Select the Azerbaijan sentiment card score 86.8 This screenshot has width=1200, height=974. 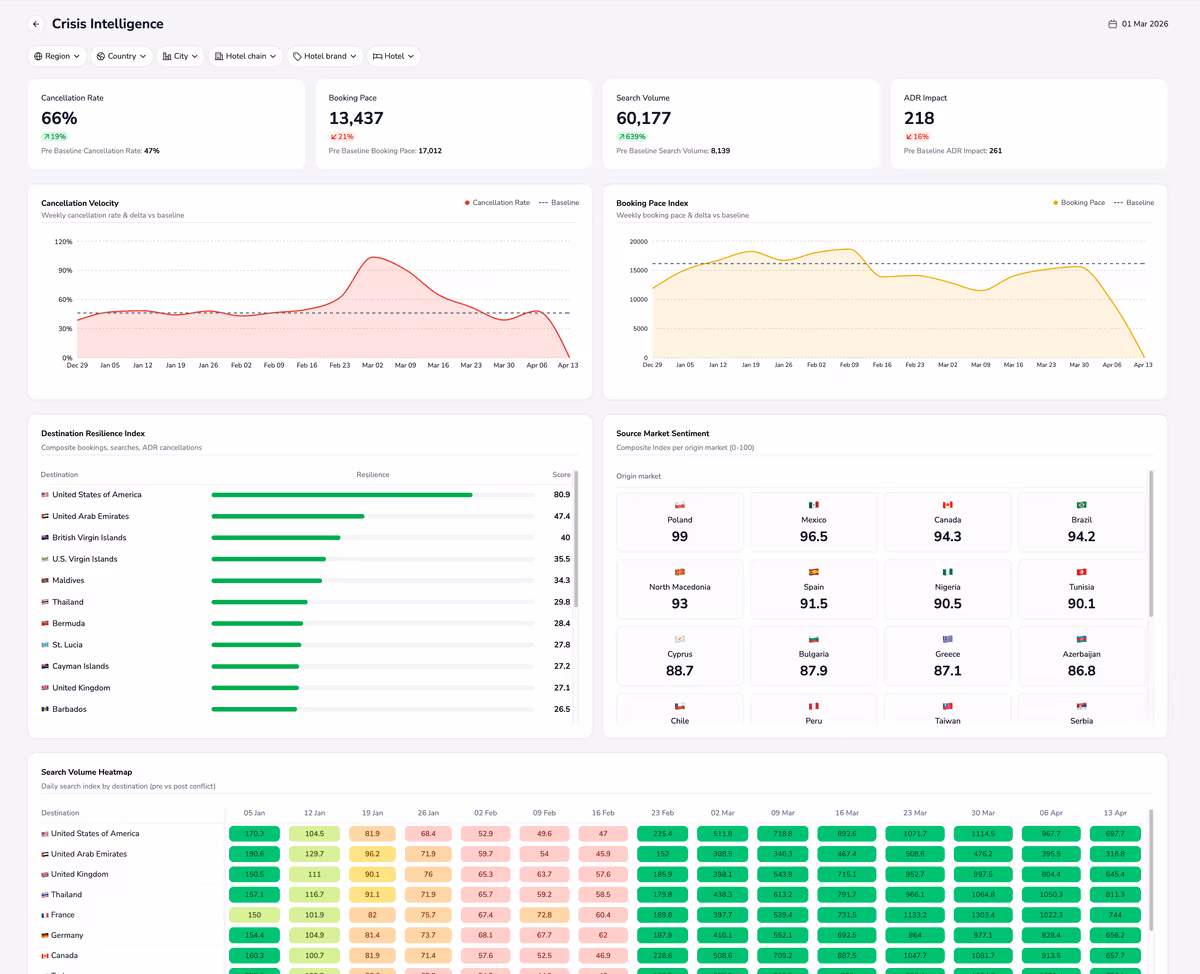1082,656
